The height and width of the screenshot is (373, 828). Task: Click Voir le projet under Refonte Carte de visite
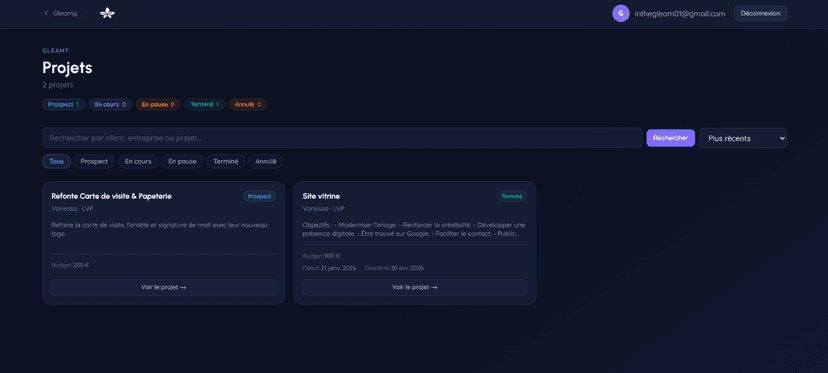point(163,287)
